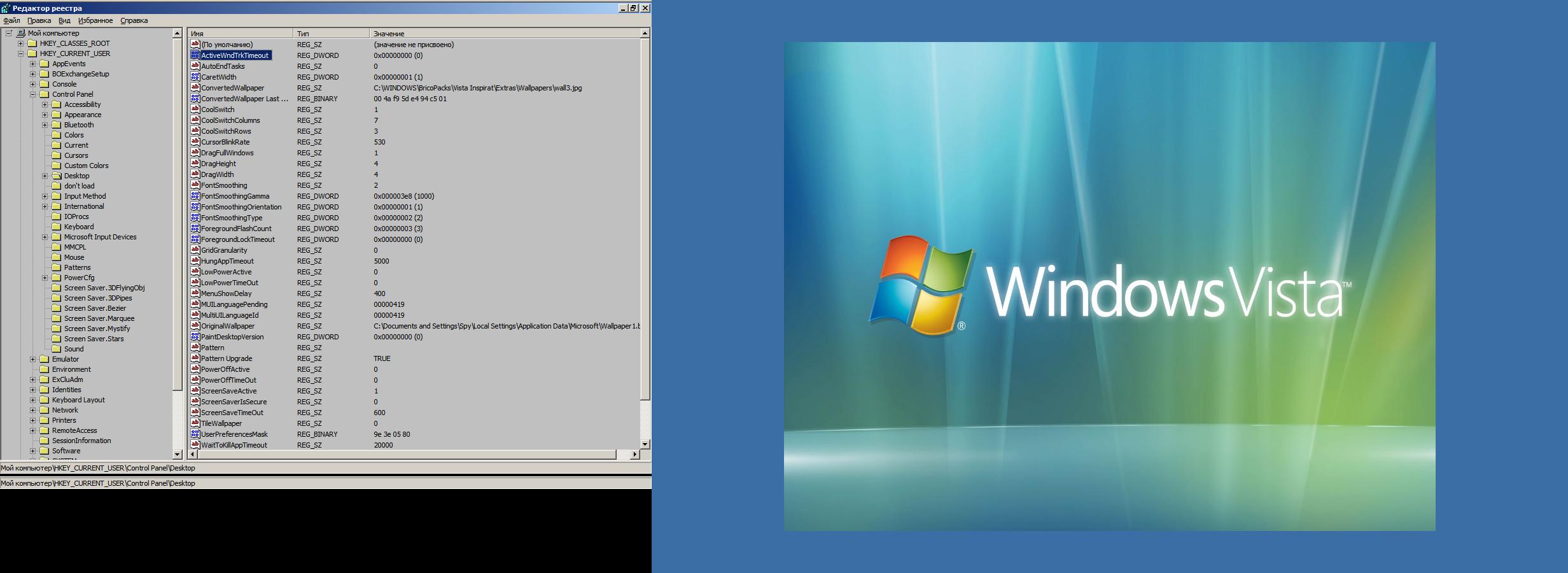Collapse the HKEY_CURRENT_USER key
This screenshot has height=573, width=1568.
click(21, 53)
